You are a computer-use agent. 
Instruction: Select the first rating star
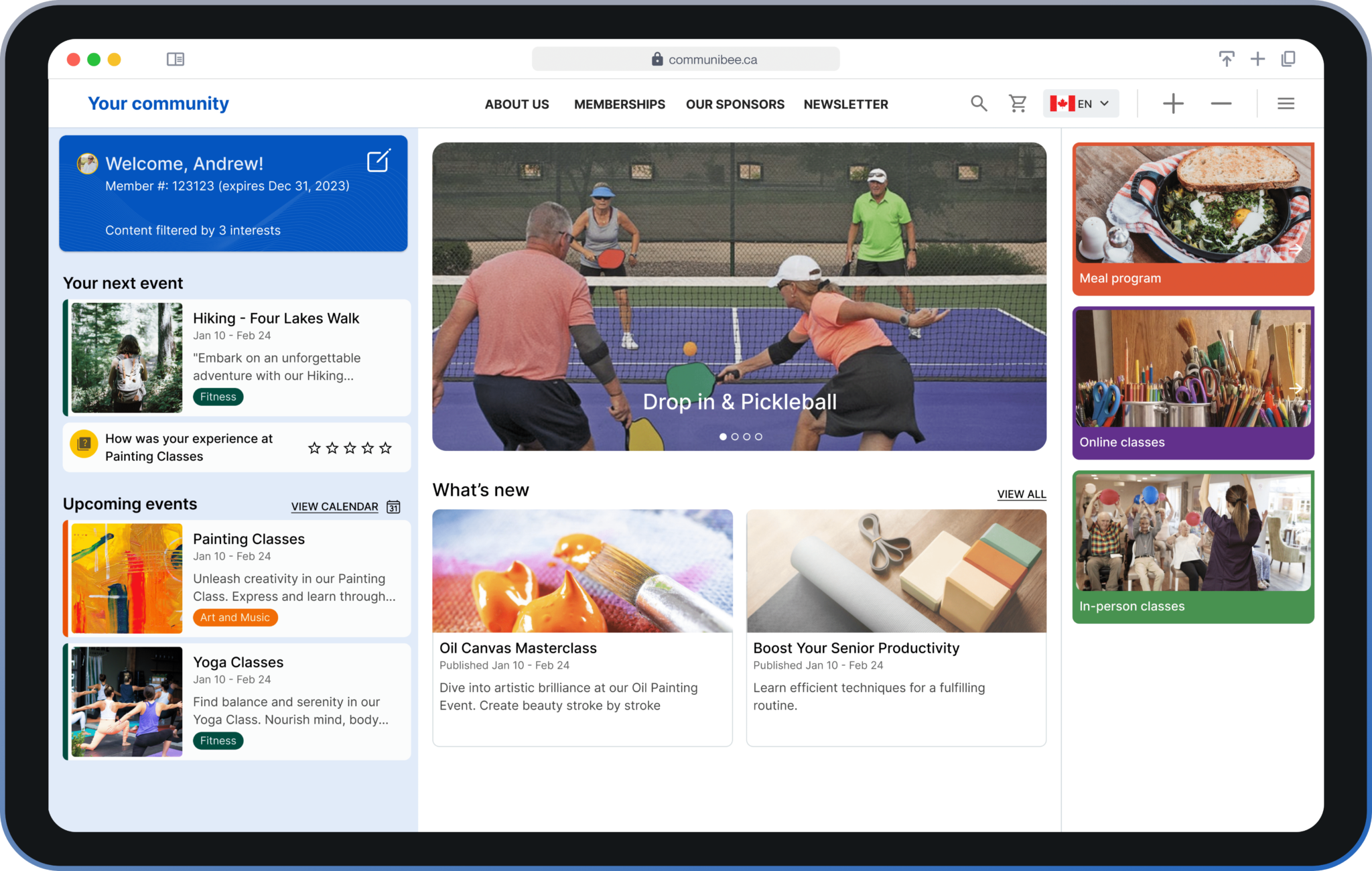click(314, 448)
